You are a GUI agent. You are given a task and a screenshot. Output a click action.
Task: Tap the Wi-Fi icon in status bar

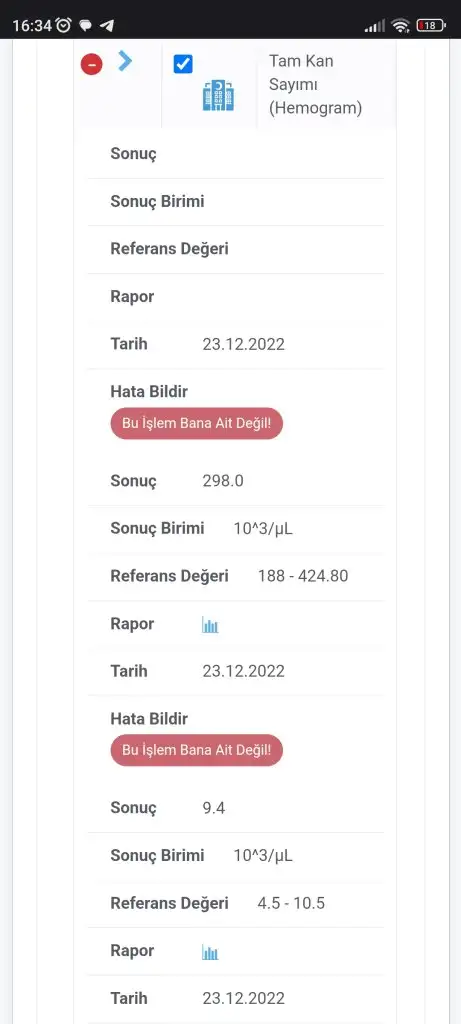(x=400, y=25)
